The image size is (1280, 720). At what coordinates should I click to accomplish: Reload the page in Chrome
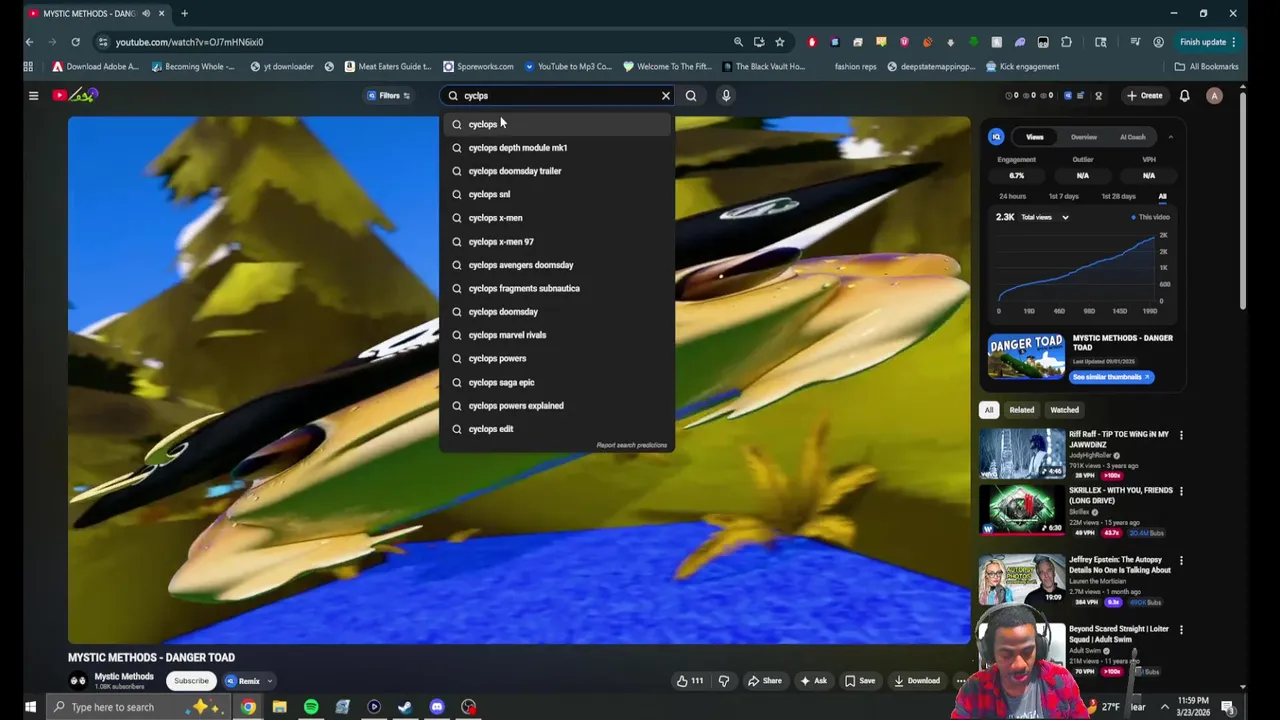(75, 42)
